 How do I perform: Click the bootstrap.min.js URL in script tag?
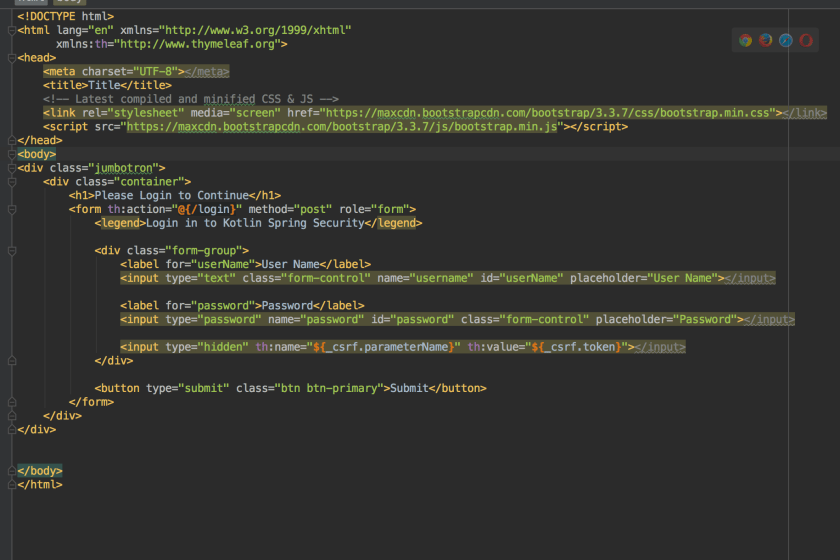[342, 127]
